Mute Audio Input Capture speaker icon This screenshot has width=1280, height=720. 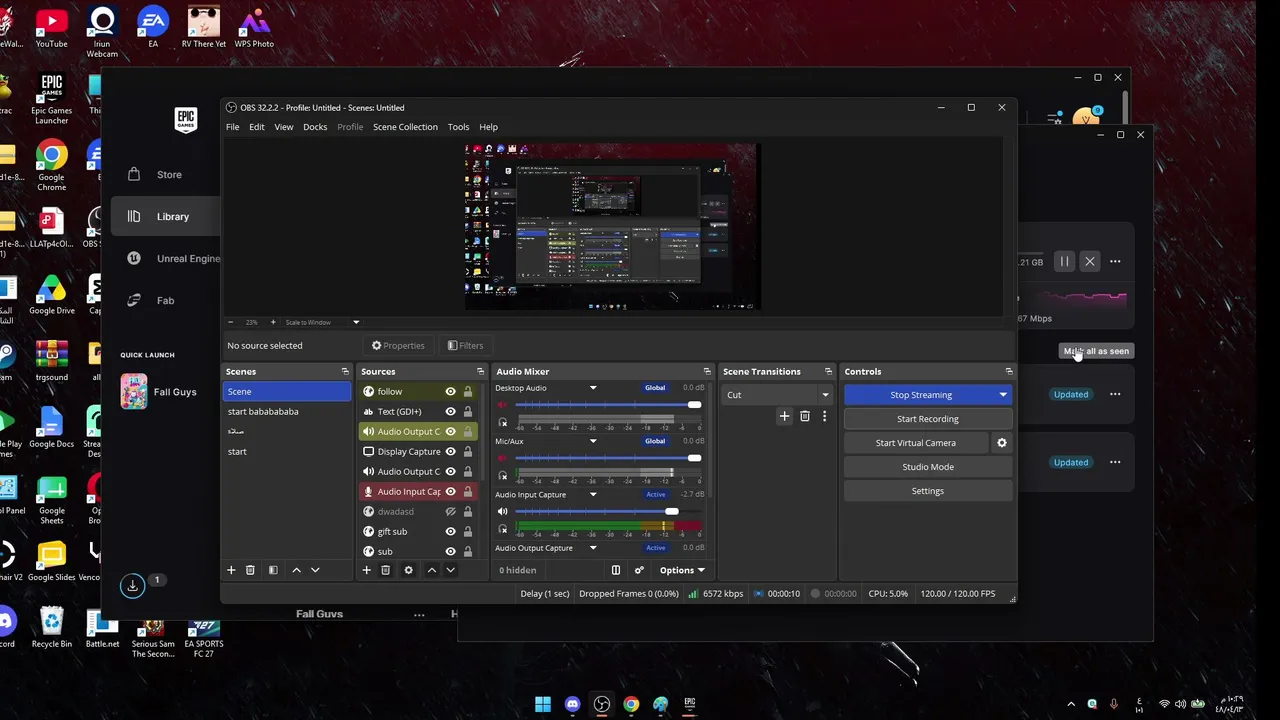click(x=502, y=511)
